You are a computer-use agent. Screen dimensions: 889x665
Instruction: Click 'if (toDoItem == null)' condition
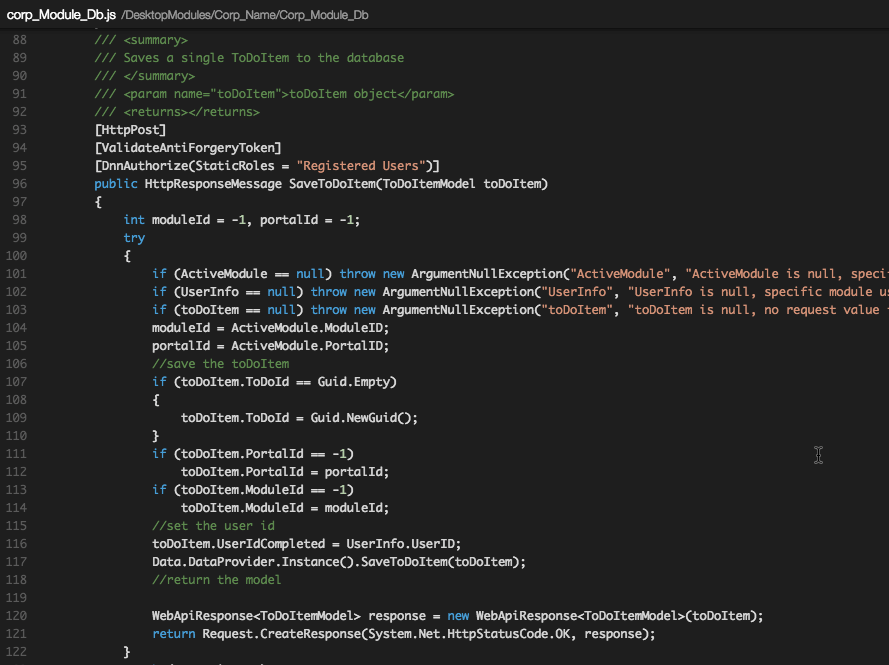[x=227, y=310]
